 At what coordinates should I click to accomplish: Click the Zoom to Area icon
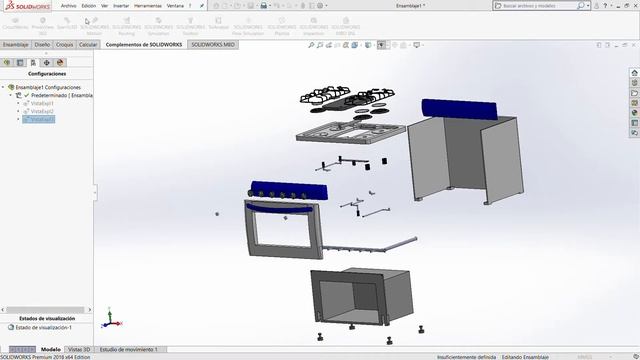pos(320,45)
